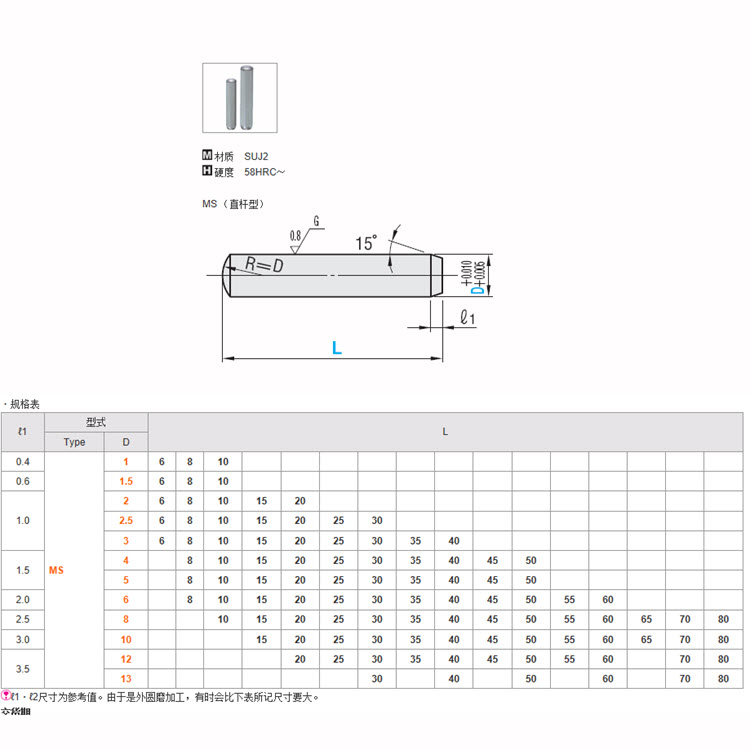
Task: Click the D tolerance label +0.010/+0.005
Action: tap(473, 276)
